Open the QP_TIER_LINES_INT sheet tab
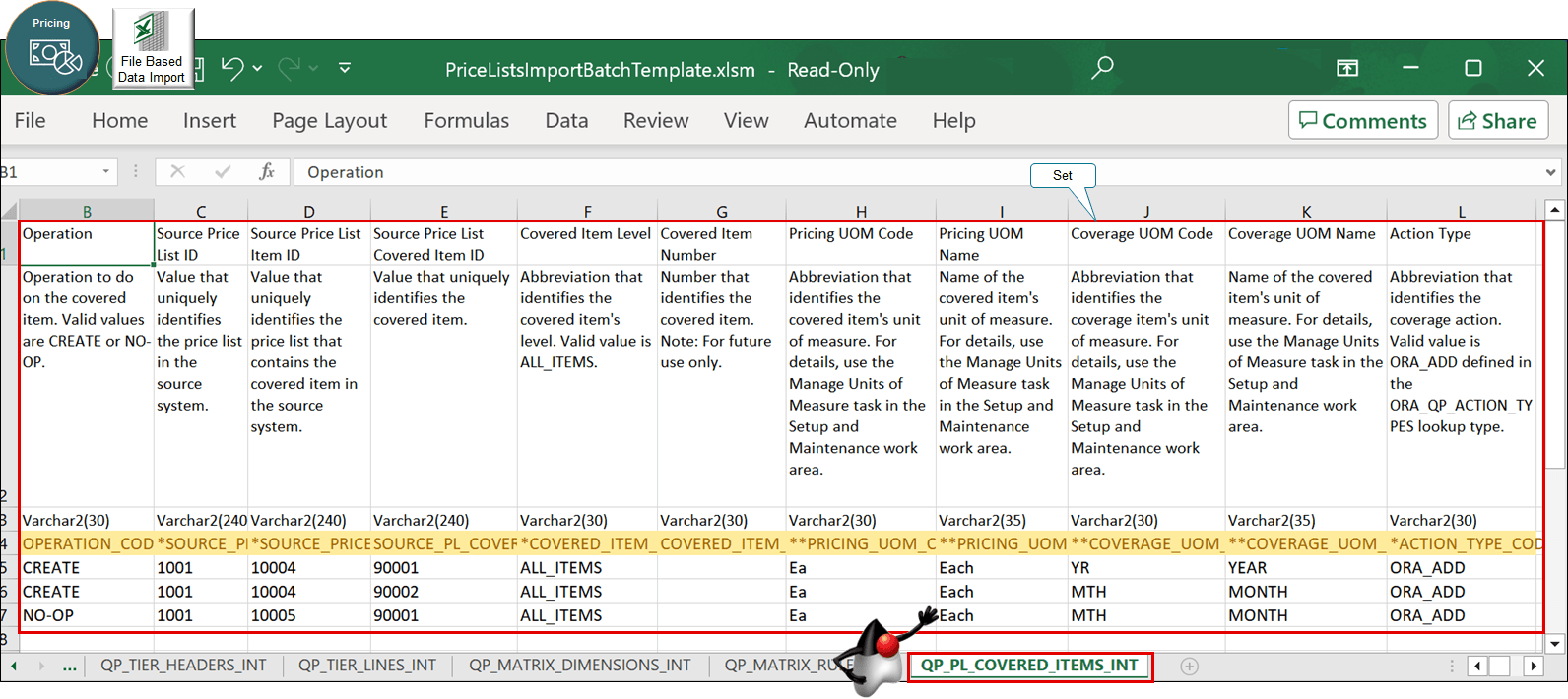This screenshot has width=1568, height=699. pyautogui.click(x=367, y=666)
